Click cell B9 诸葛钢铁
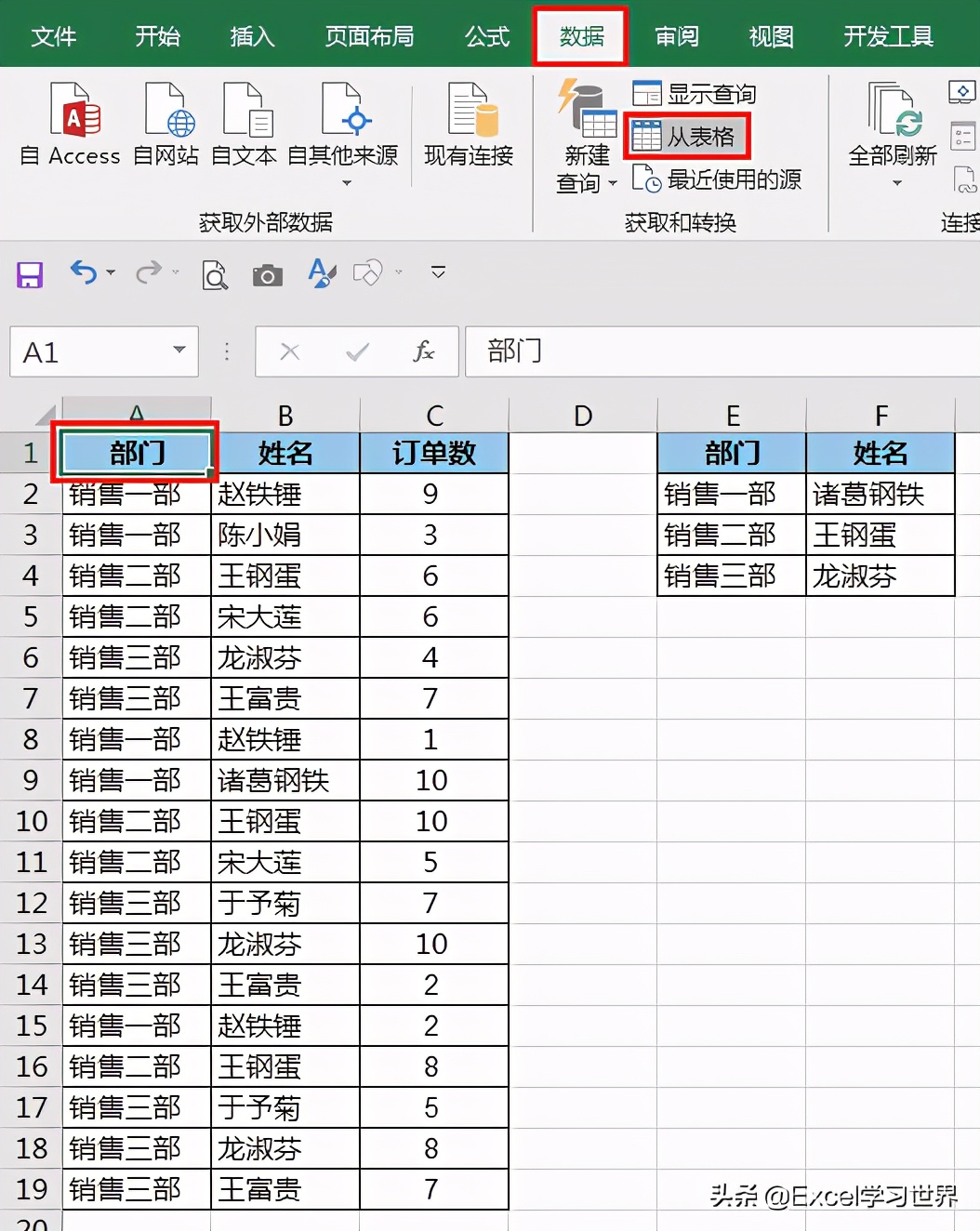Viewport: 980px width, 1231px height. pos(285,780)
